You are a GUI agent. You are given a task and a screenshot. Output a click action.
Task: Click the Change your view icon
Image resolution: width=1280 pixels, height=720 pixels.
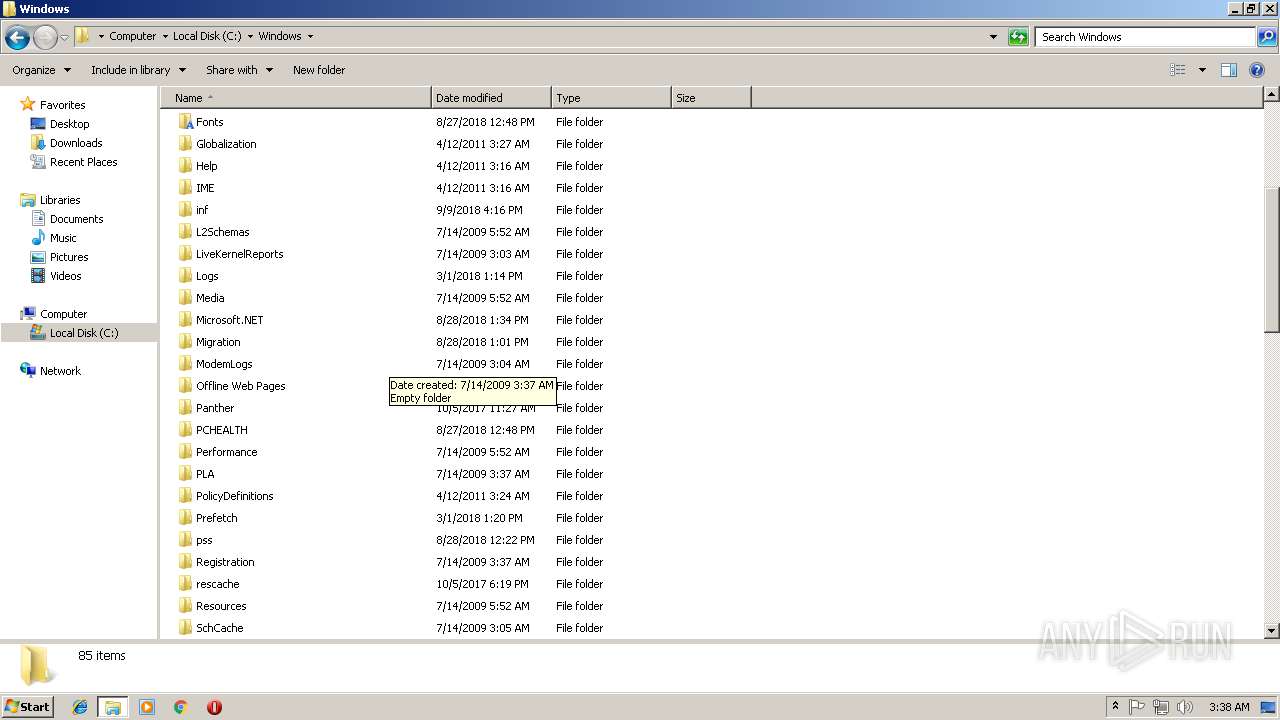coord(1178,70)
